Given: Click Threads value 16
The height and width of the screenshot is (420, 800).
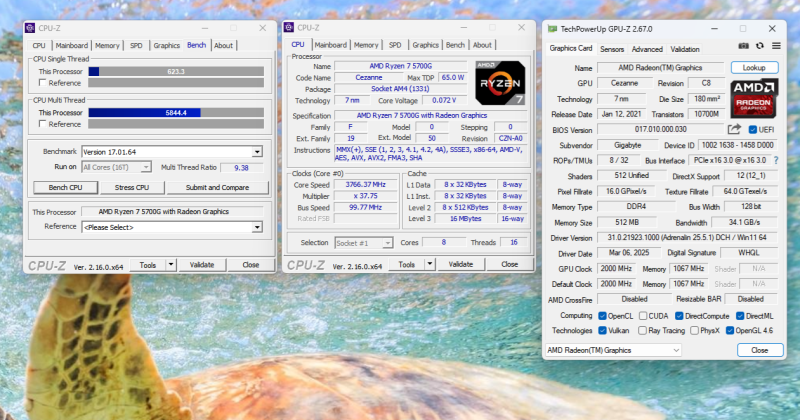Looking at the screenshot, I should 514,242.
